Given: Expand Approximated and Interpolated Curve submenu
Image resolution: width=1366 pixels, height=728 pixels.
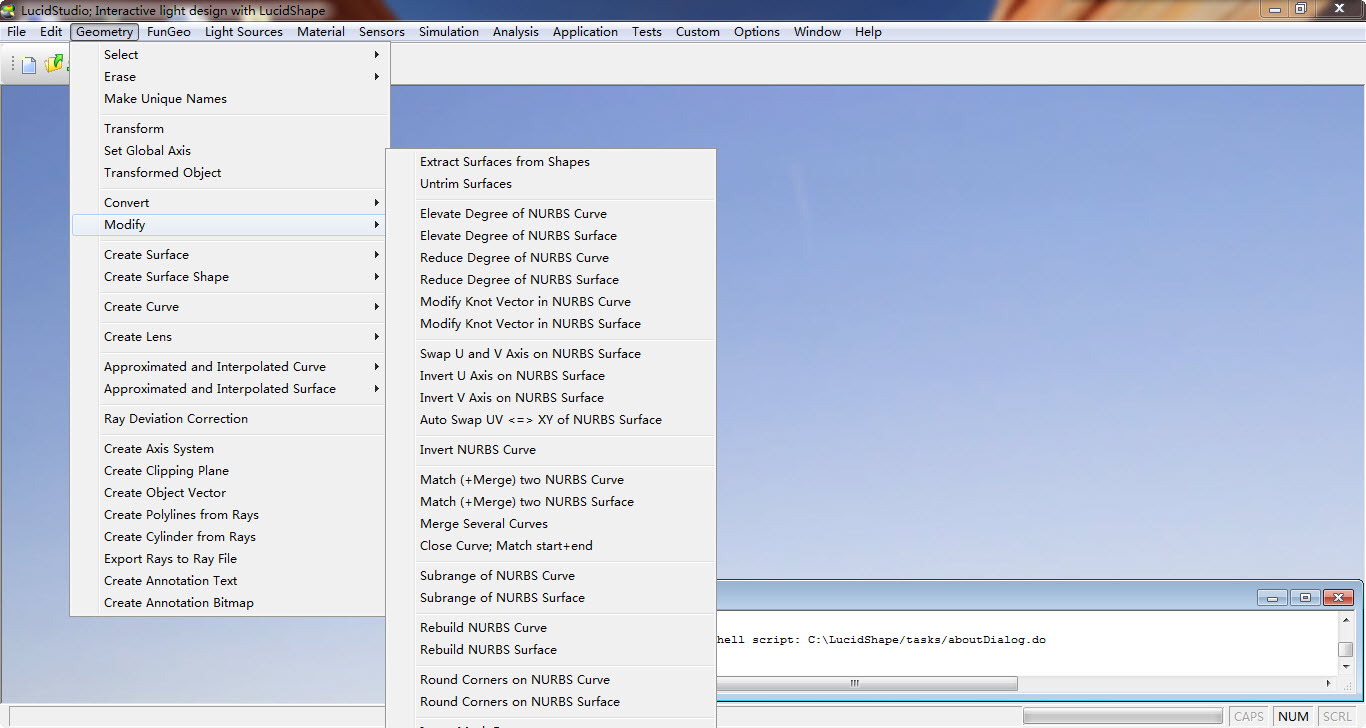Looking at the screenshot, I should coord(229,367).
